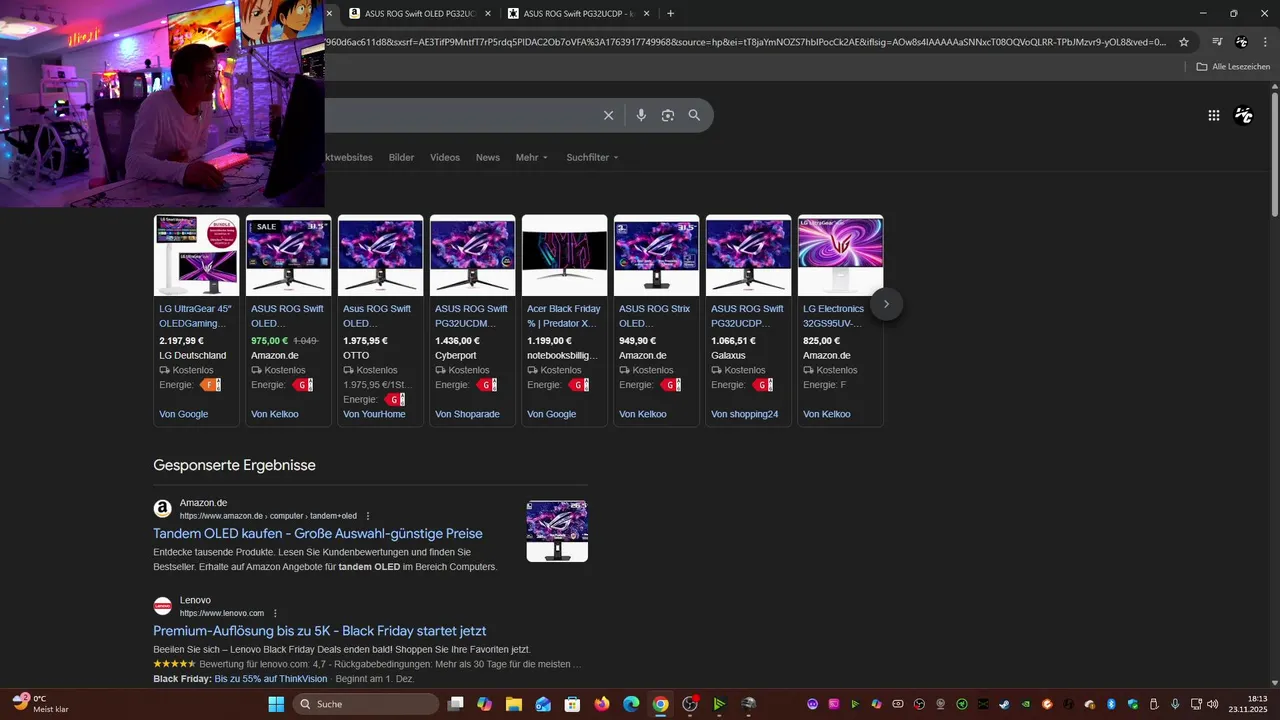Click Von YourHome under OTTO listing
The image size is (1280, 720).
tap(374, 414)
